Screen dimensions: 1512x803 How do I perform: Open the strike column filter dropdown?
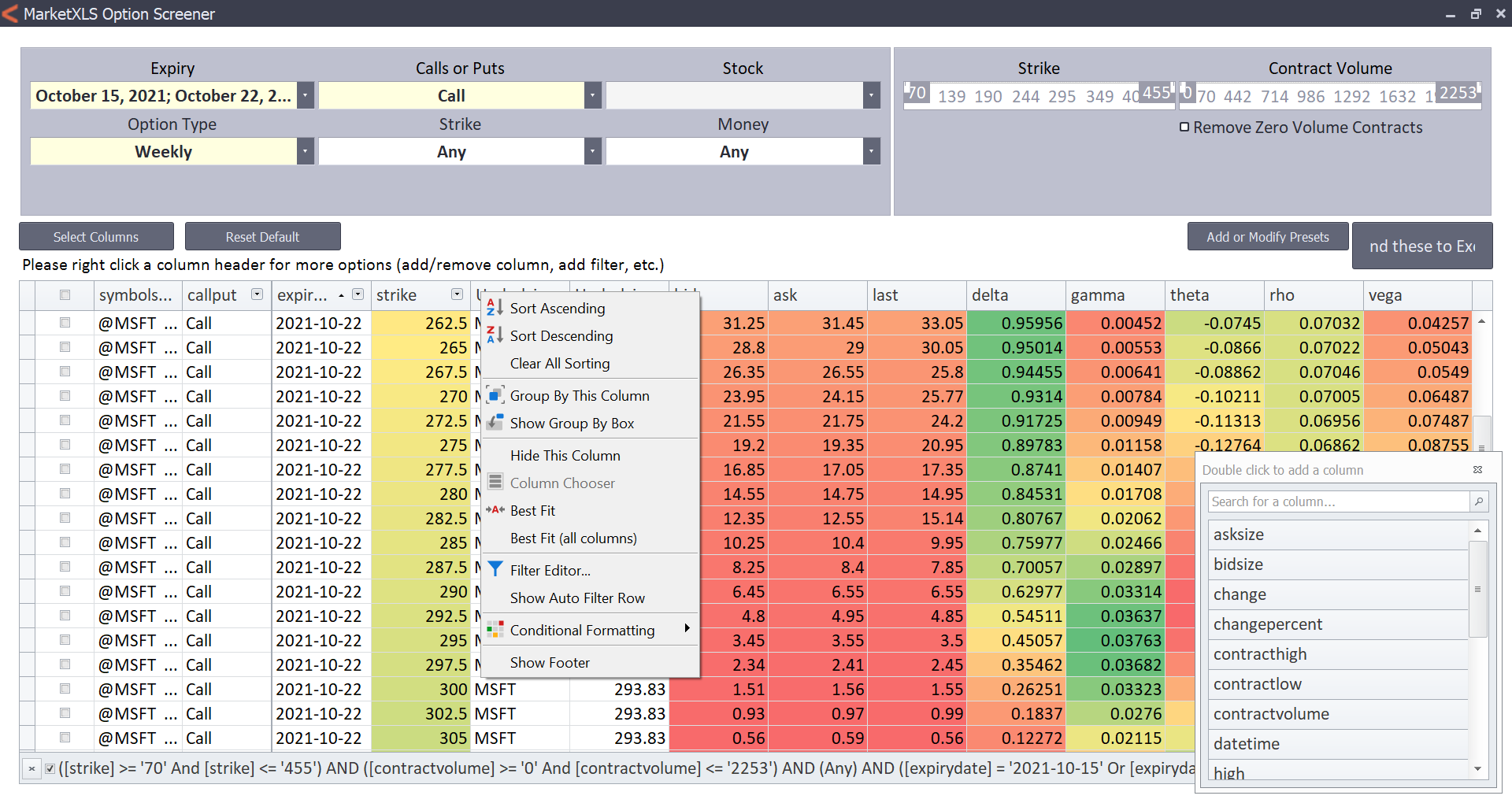(457, 294)
